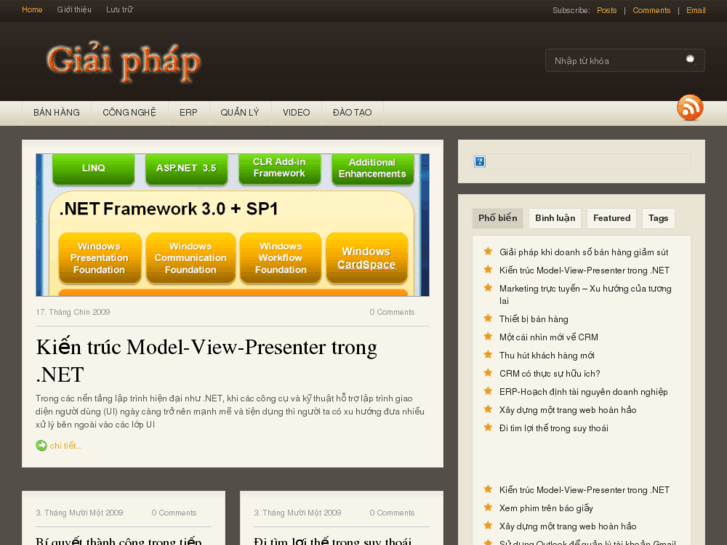Click the .NET Framework featured image
Screen dimensions: 727x545
232,225
